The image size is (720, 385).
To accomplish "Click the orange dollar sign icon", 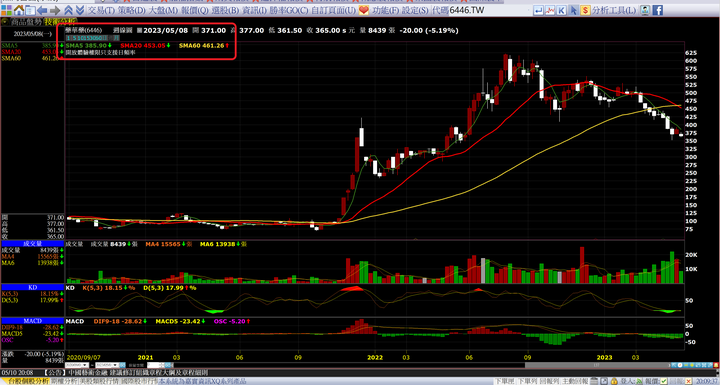I will point(585,10).
